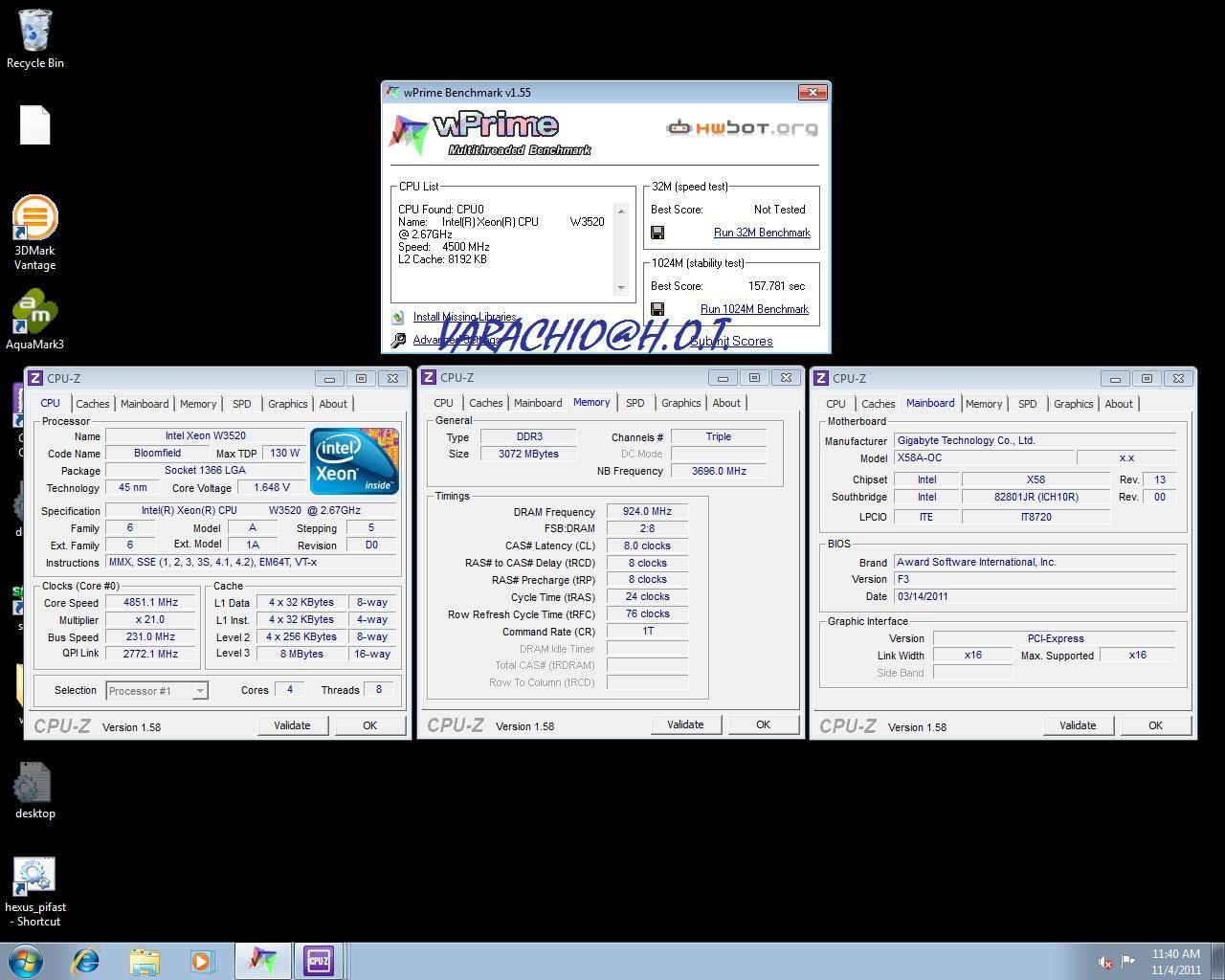
Task: Click the Windows Start orb
Action: [x=26, y=960]
